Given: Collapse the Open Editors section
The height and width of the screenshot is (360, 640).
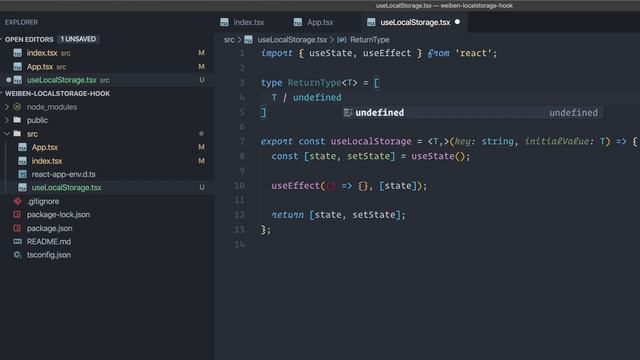Looking at the screenshot, I should coord(29,39).
